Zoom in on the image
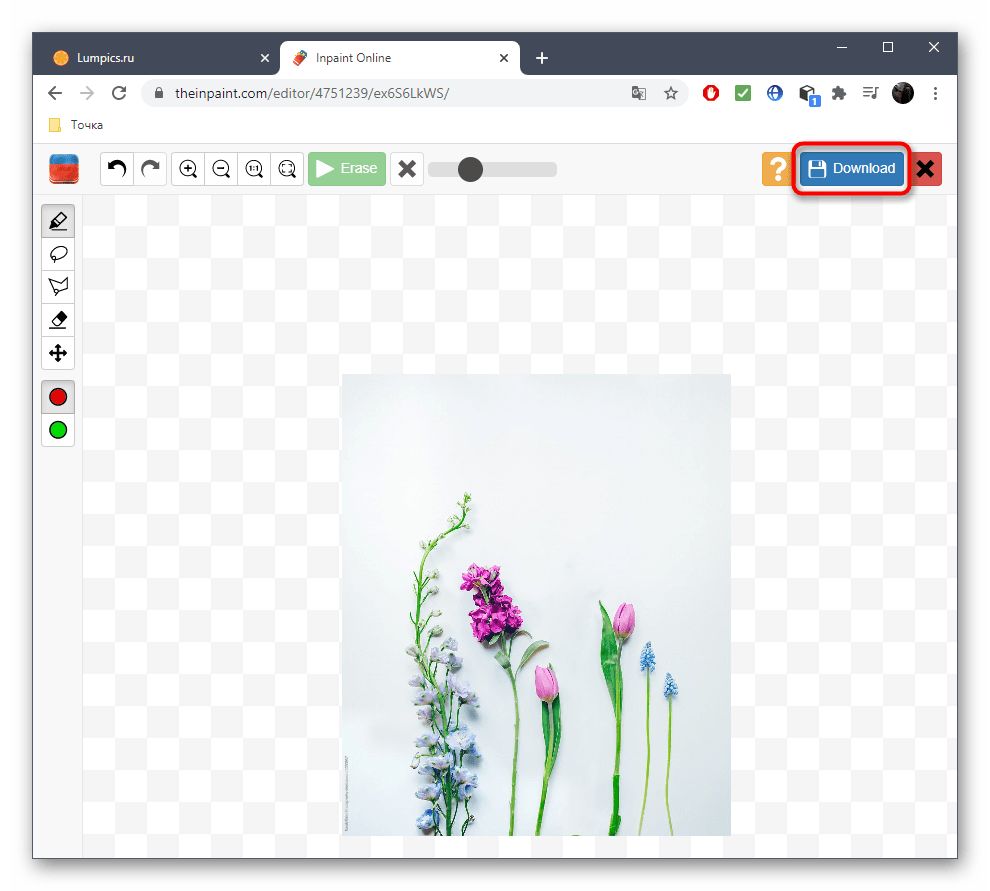This screenshot has width=990, height=891. 188,169
